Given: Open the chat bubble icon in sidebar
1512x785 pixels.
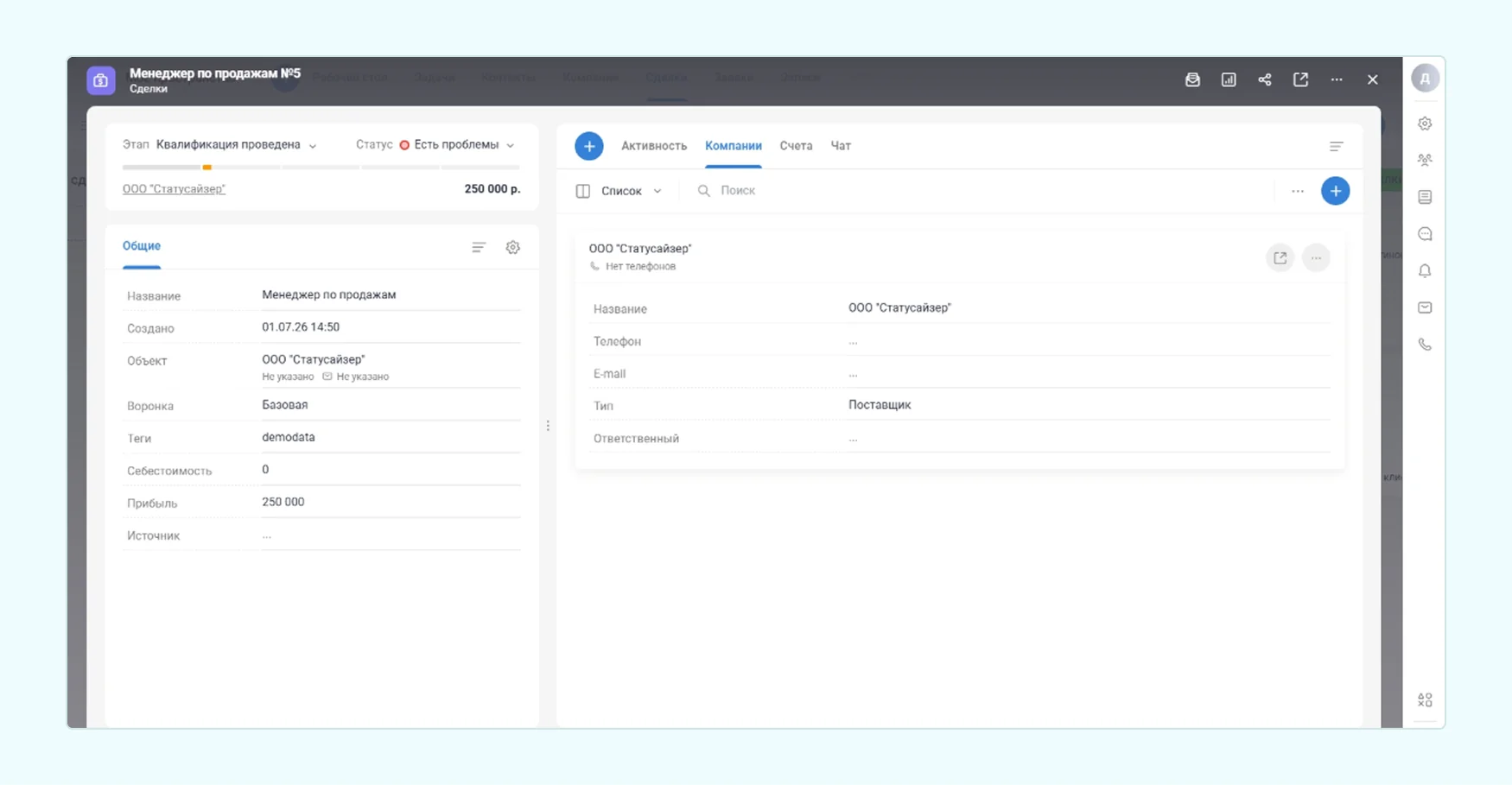Looking at the screenshot, I should (x=1426, y=234).
